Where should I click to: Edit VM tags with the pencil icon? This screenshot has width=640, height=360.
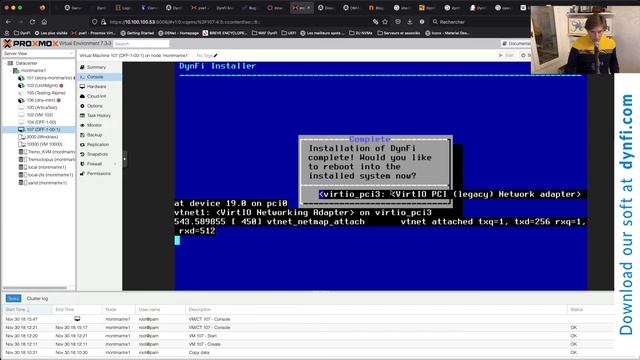point(216,56)
